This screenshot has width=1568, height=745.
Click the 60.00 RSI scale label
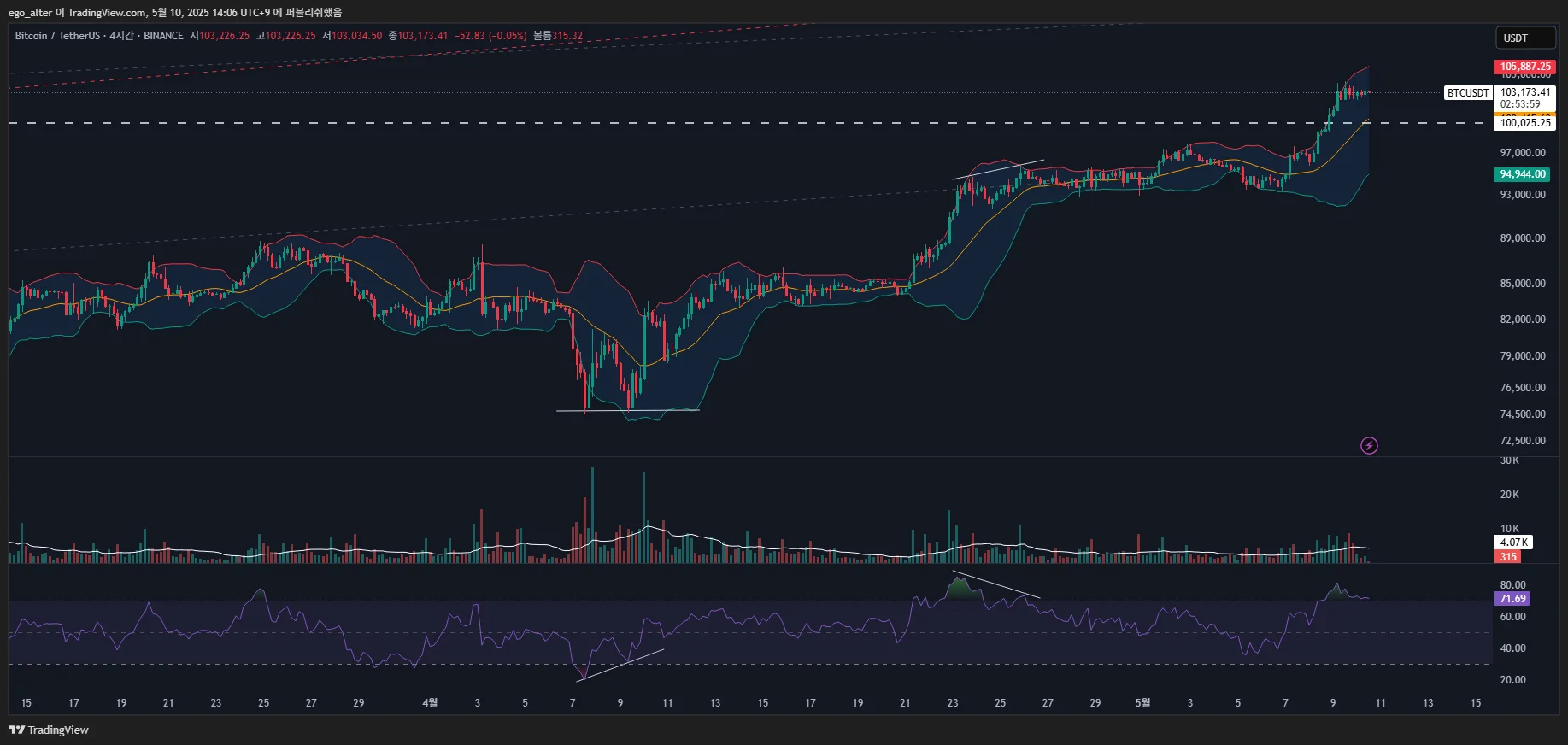(x=1512, y=617)
